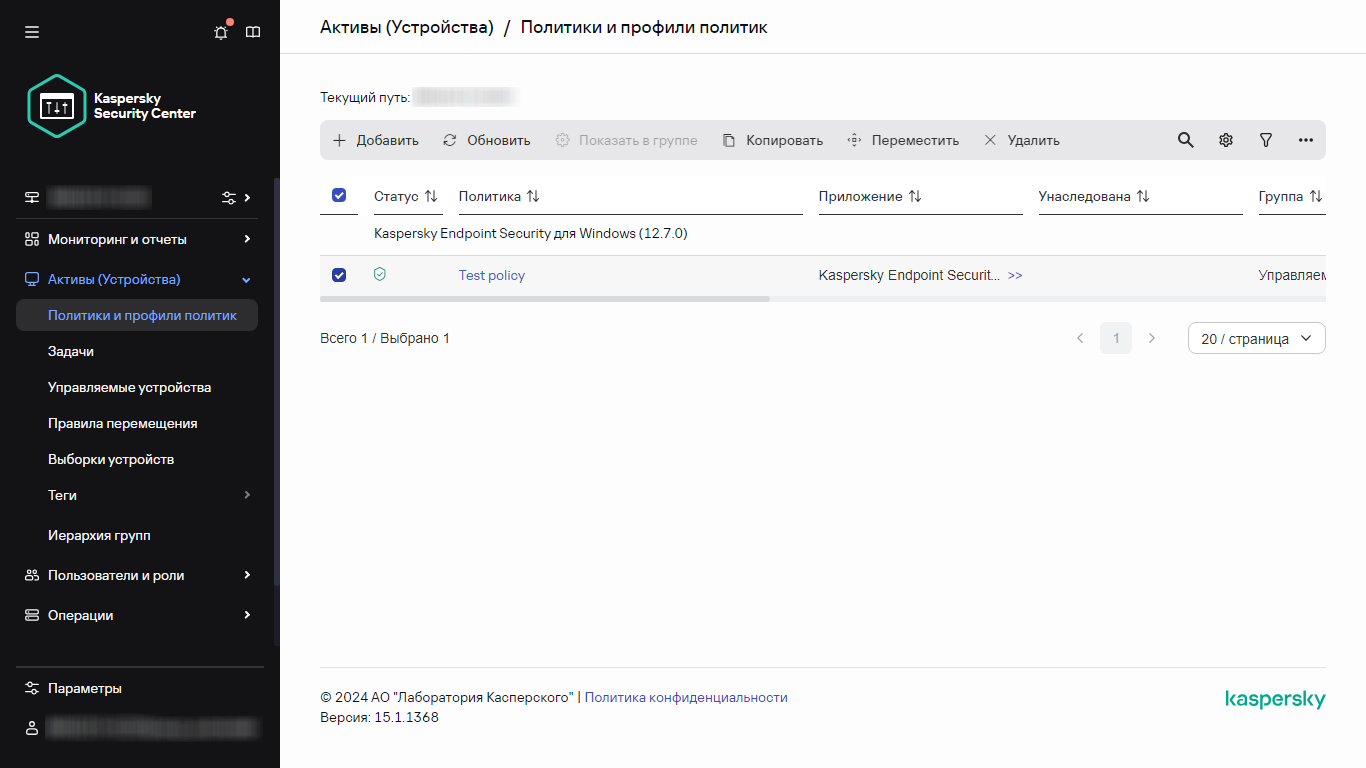Open the Политика конфиденциальности link
The width and height of the screenshot is (1366, 768).
686,697
